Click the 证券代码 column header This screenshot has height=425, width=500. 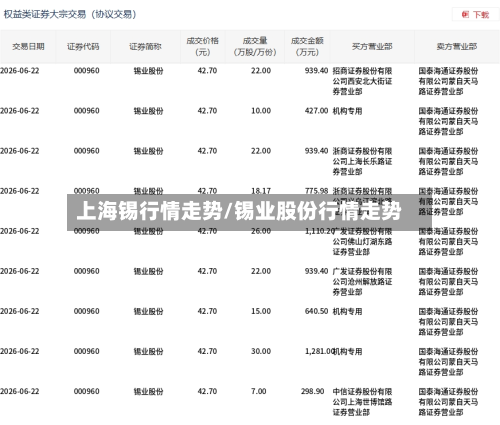(83, 46)
